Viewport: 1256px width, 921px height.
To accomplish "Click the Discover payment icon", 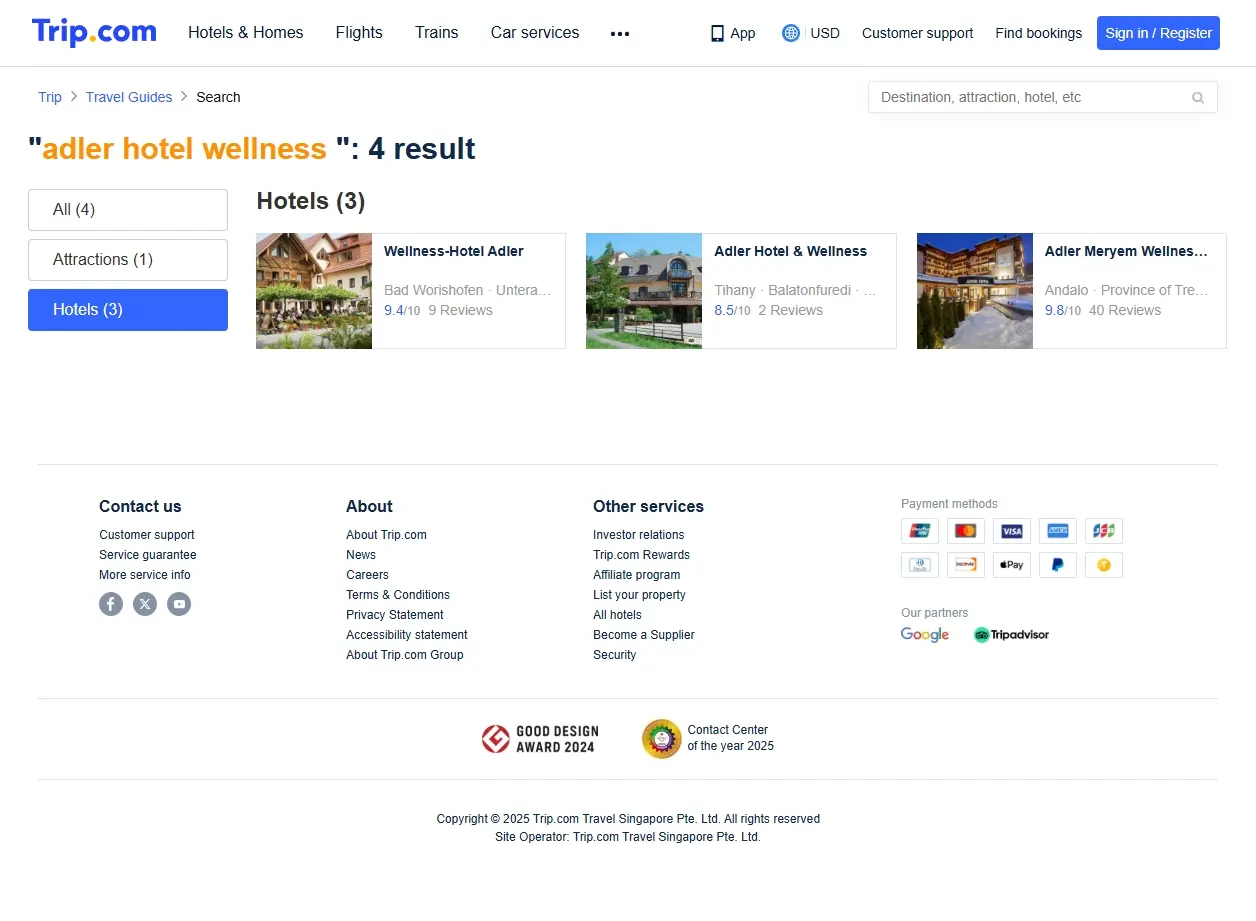I will pos(966,565).
